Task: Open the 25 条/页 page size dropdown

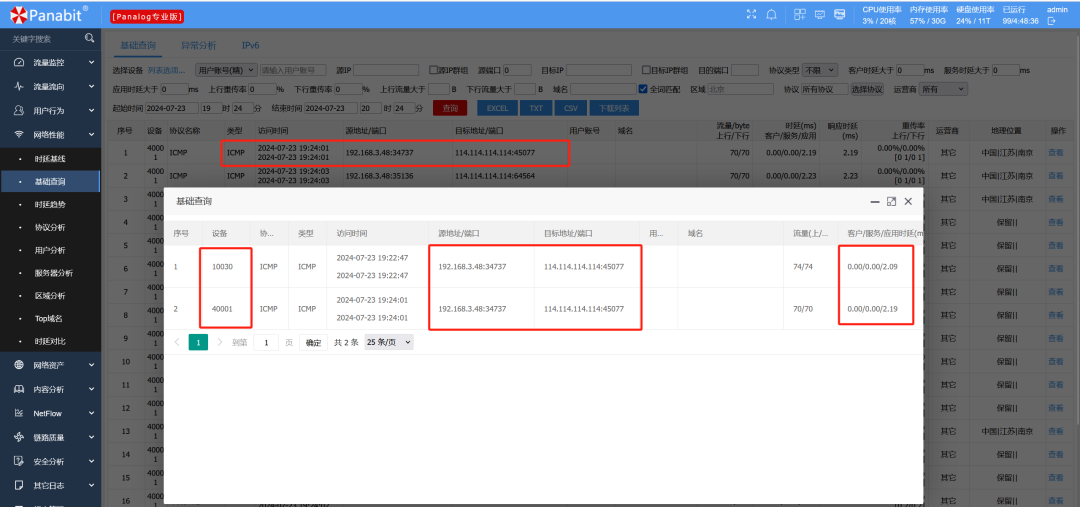Action: coord(389,342)
